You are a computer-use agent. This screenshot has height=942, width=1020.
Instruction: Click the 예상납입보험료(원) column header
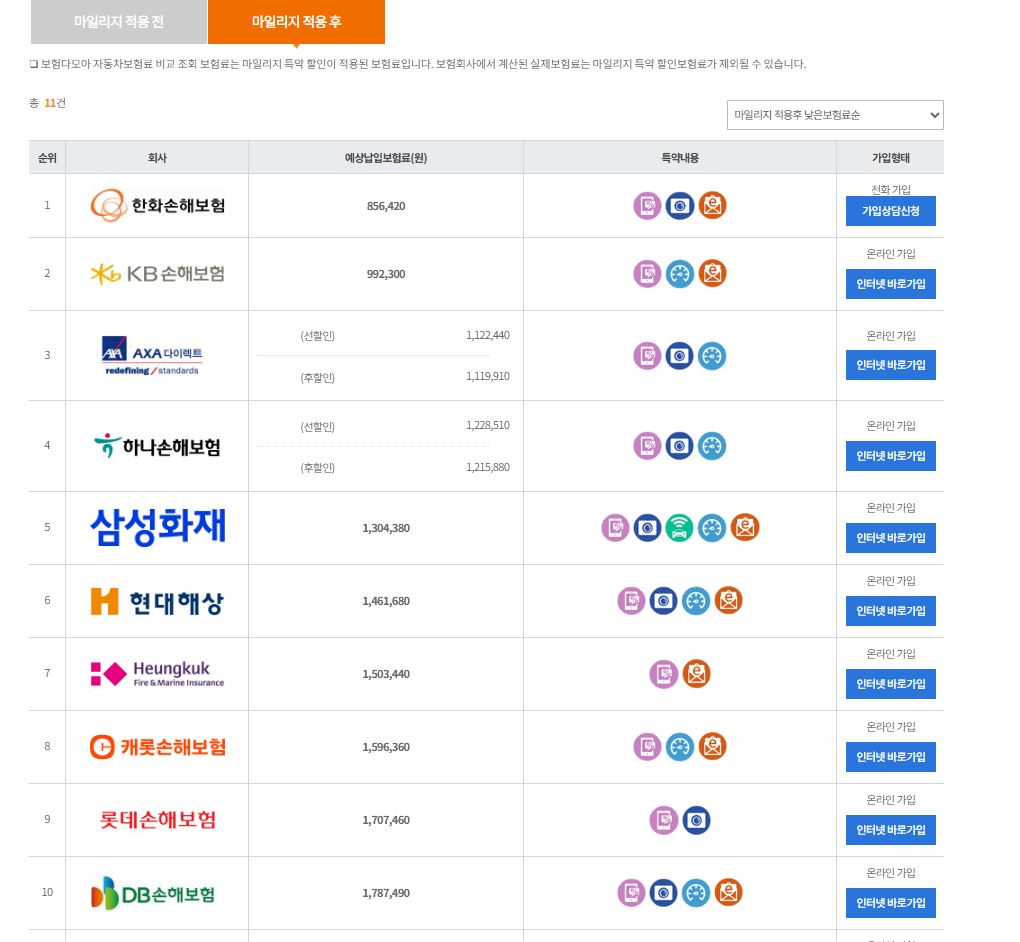(x=386, y=157)
